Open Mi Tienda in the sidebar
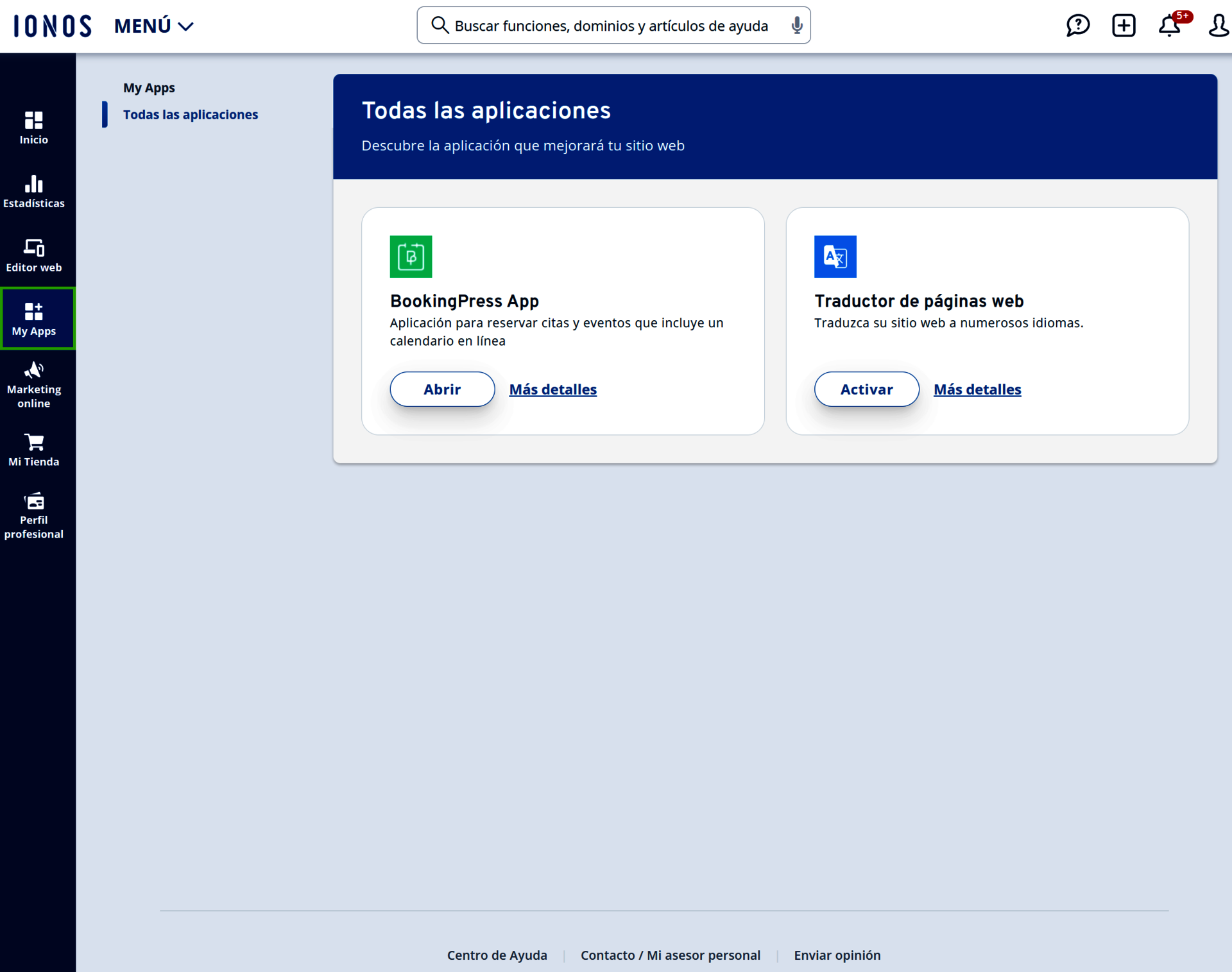Image resolution: width=1232 pixels, height=972 pixels. [x=34, y=450]
